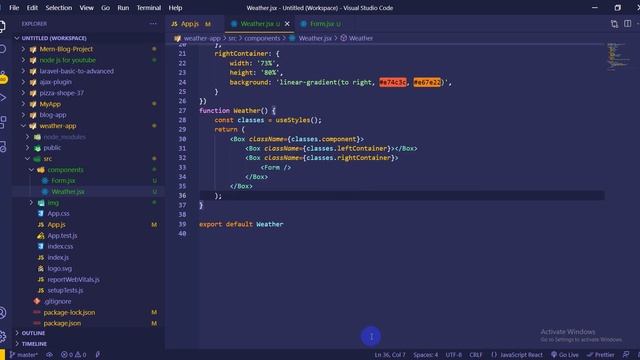Split the editor to the right
This screenshot has width=640, height=360.
tap(627, 24)
